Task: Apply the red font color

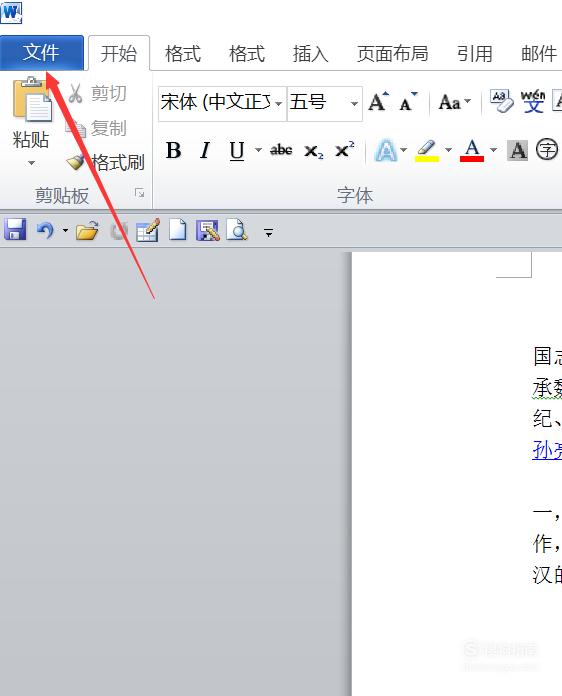Action: coord(472,150)
